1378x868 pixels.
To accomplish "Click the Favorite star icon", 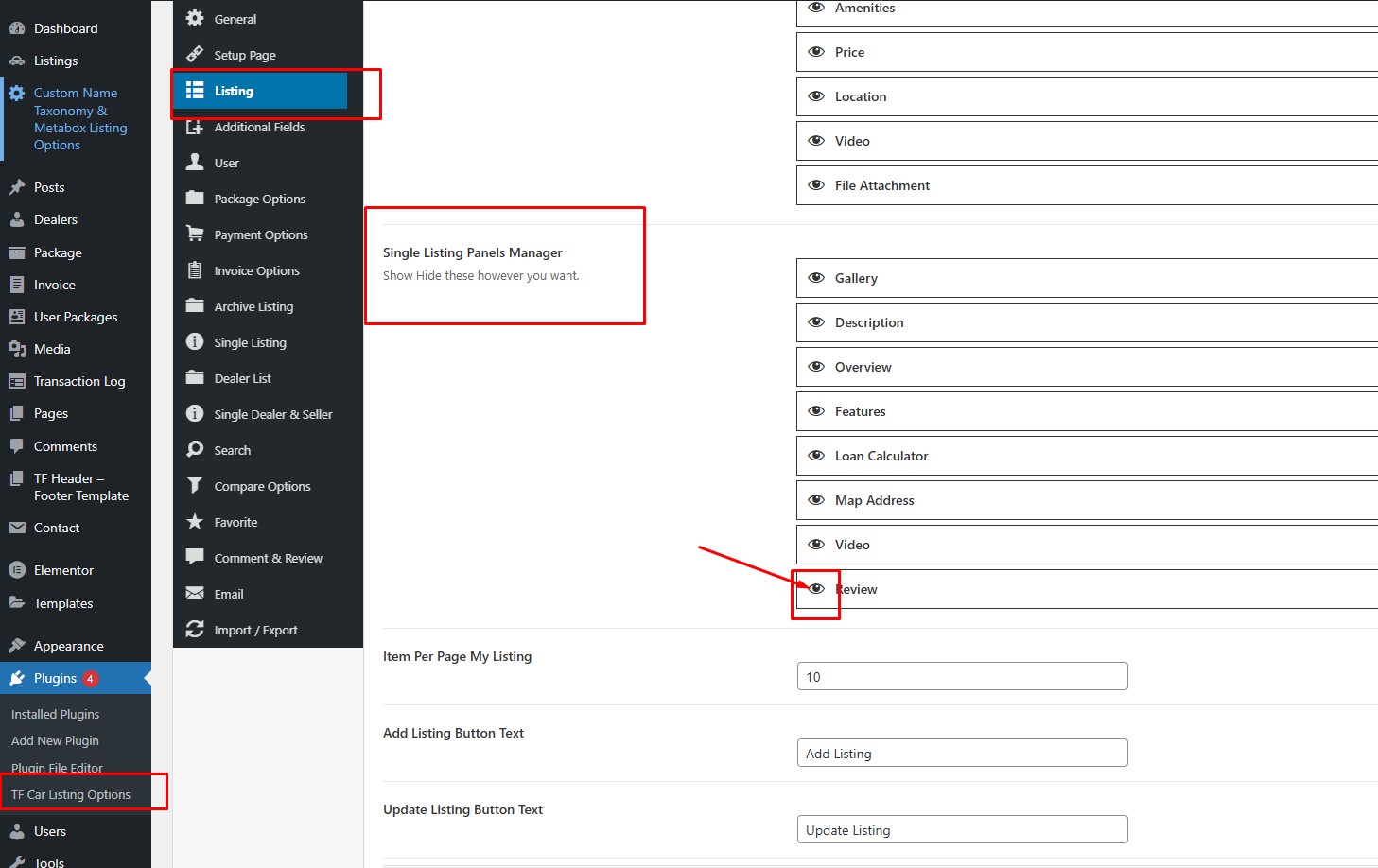I will (x=195, y=521).
